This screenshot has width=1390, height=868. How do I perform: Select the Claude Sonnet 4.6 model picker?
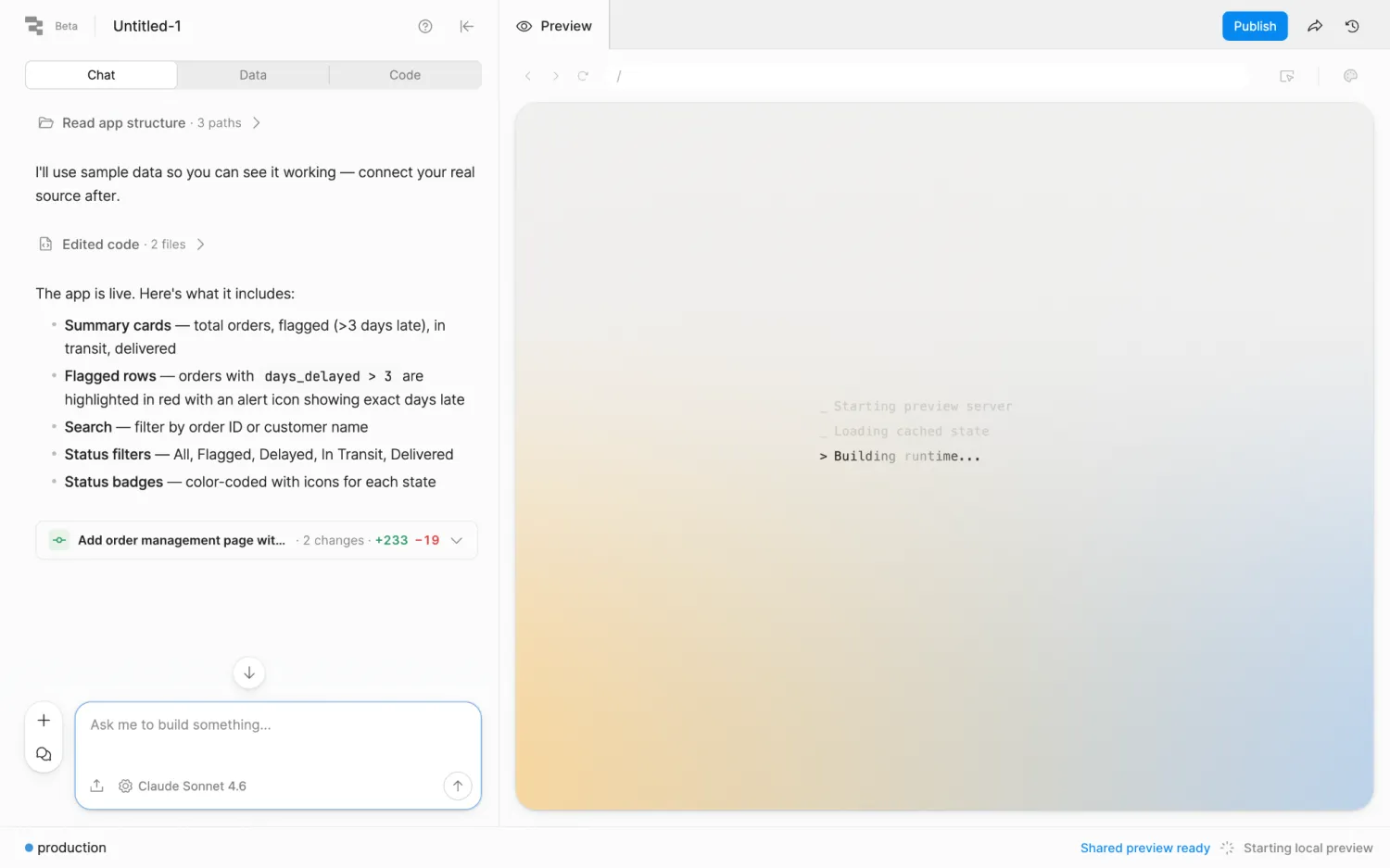pos(183,786)
